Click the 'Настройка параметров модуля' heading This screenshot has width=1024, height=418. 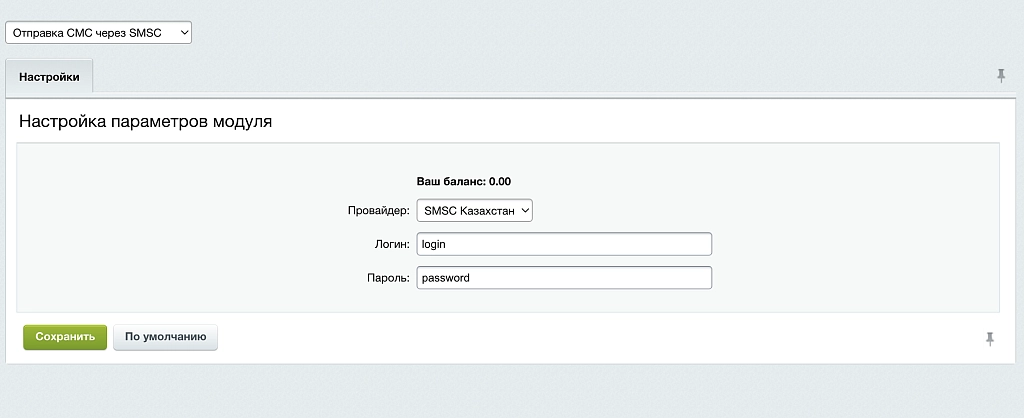(x=146, y=121)
